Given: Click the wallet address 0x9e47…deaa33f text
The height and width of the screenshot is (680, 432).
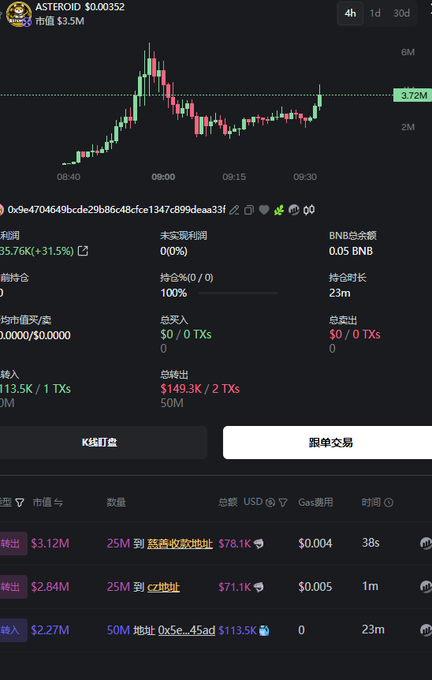Looking at the screenshot, I should pyautogui.click(x=116, y=210).
